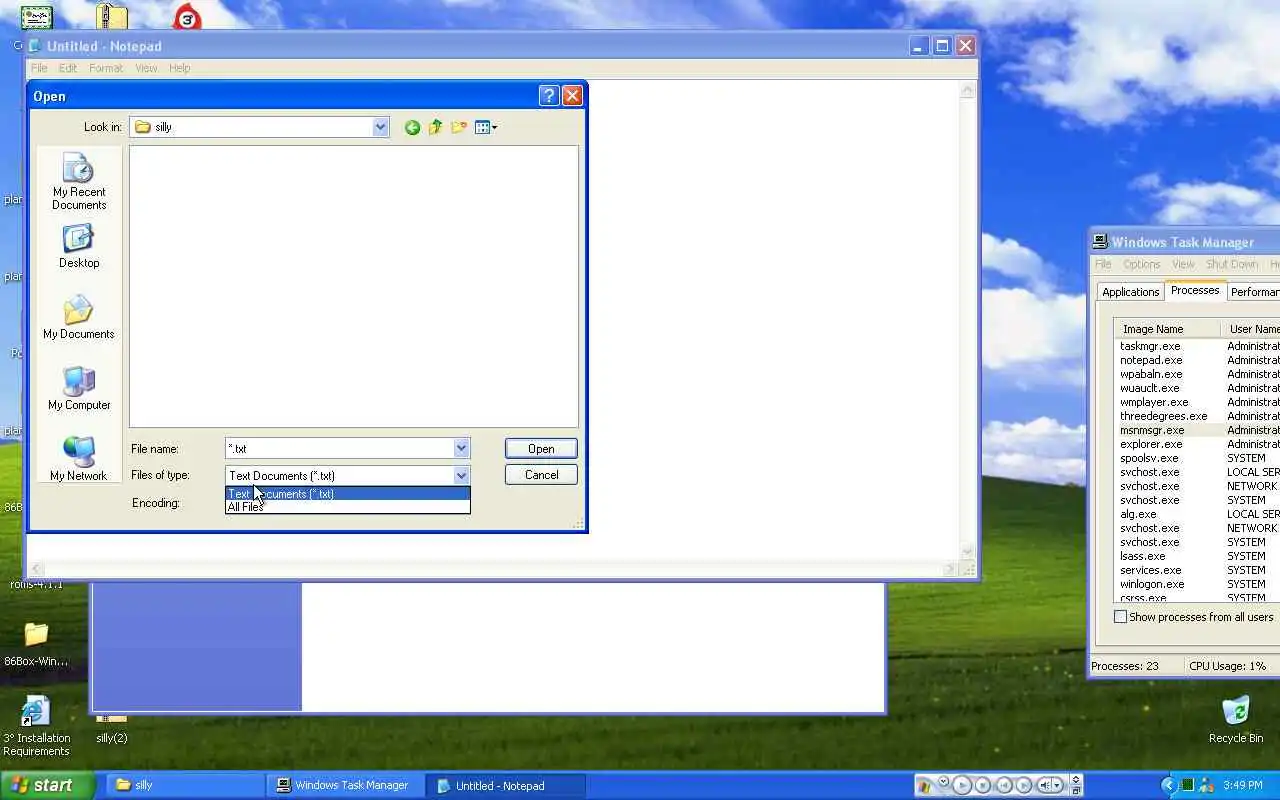Click the Up One Level folder icon
The image size is (1280, 800).
point(435,127)
